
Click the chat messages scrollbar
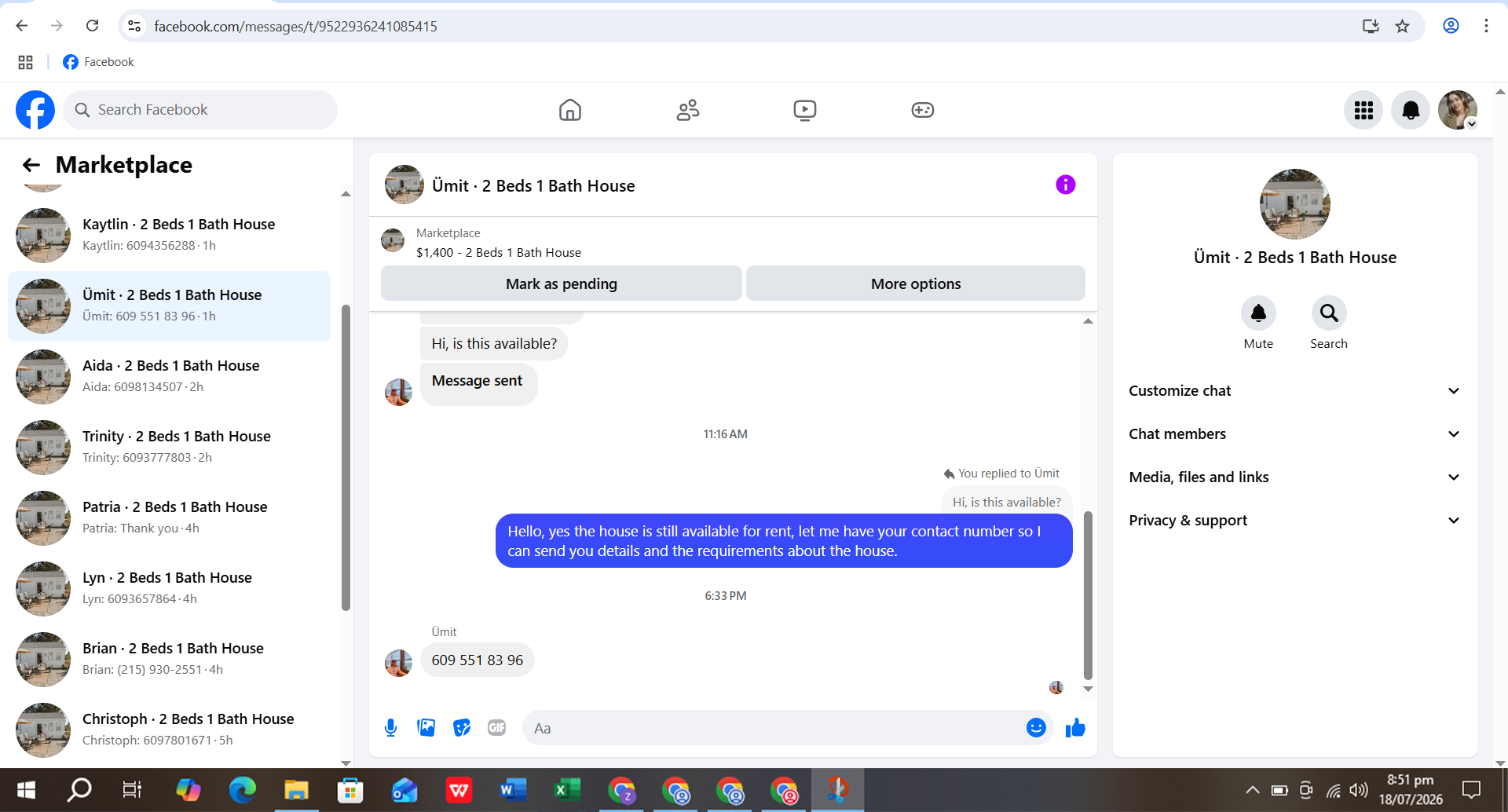[x=1088, y=594]
